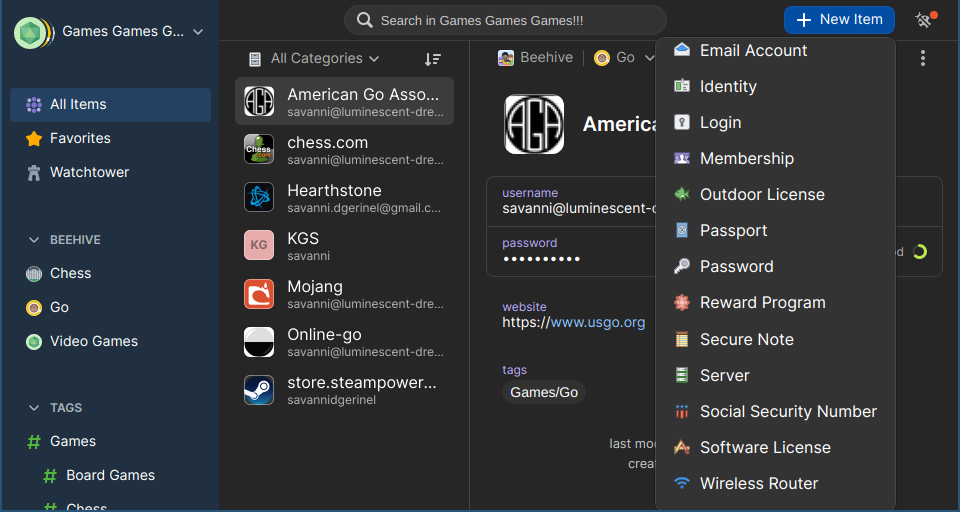Choose Secure Note from new item menu
The width and height of the screenshot is (960, 512).
click(775, 339)
